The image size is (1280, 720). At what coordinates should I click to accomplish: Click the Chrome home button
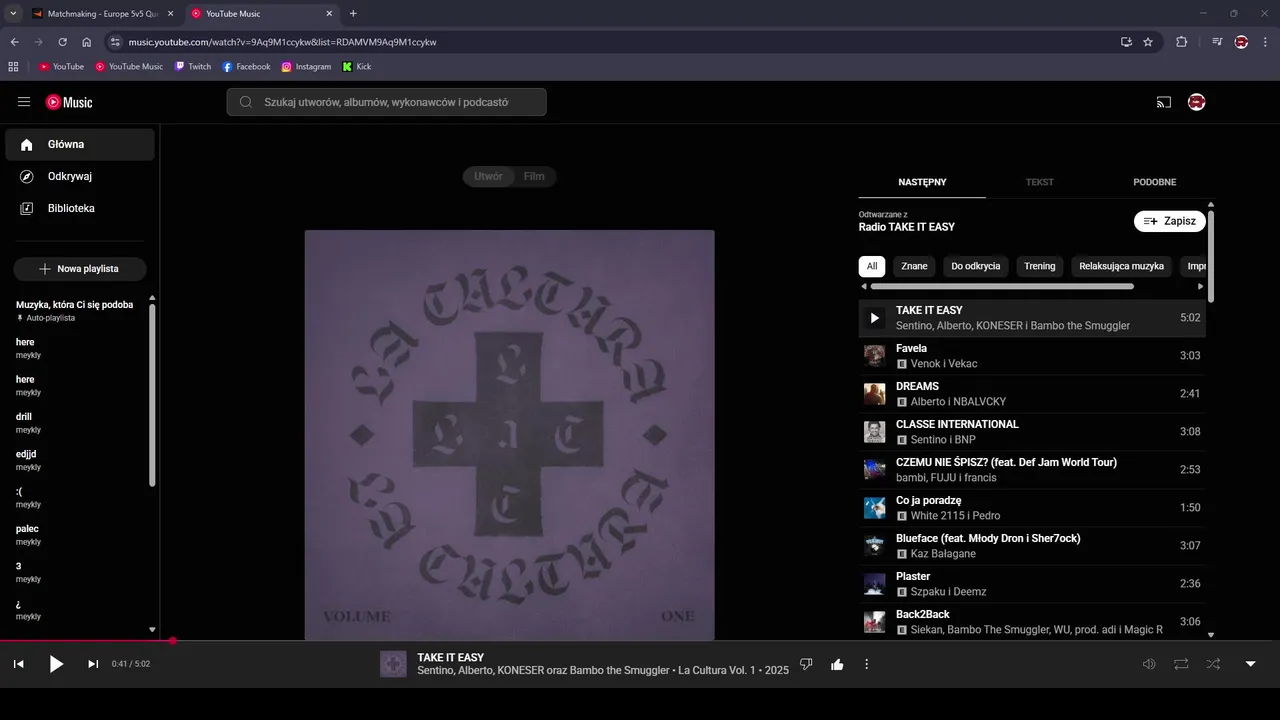pos(87,42)
